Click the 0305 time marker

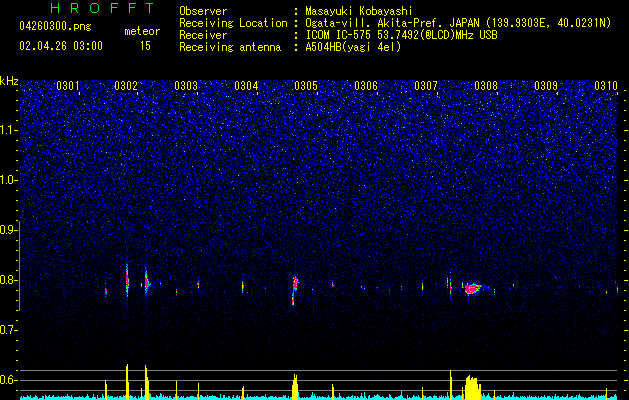click(x=306, y=85)
